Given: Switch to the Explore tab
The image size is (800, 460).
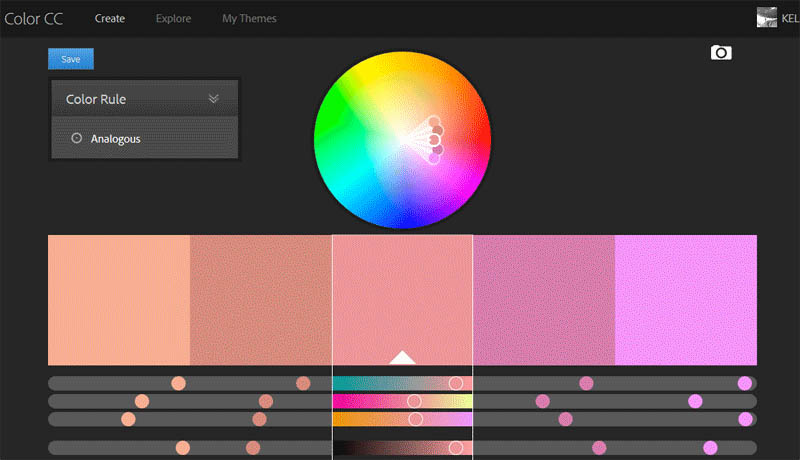Looking at the screenshot, I should [x=173, y=18].
